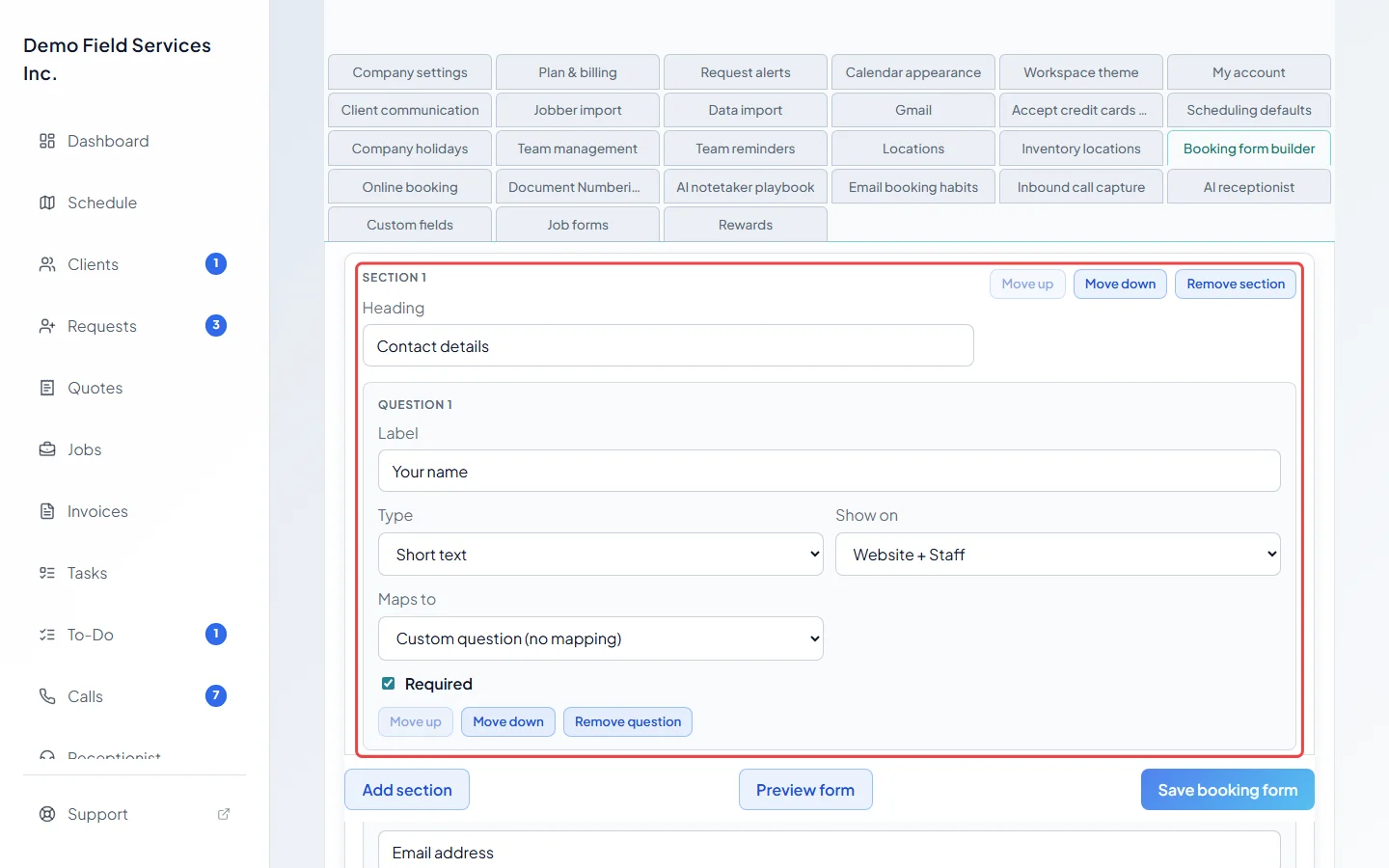Select the Company holidays tab
This screenshot has width=1389, height=868.
(410, 149)
